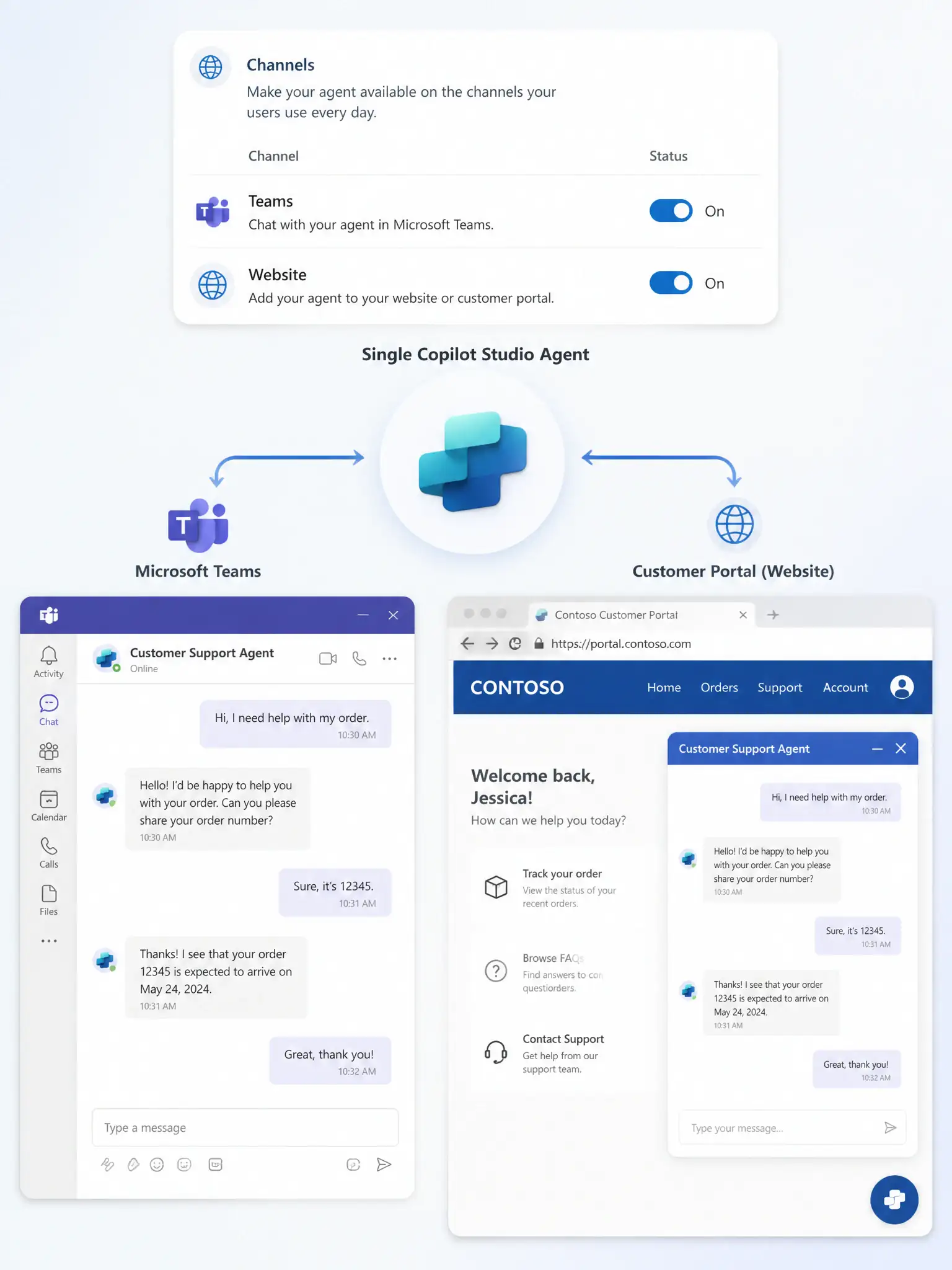Open Orders in the Contoso navigation
Viewport: 952px width, 1270px height.
coord(719,687)
